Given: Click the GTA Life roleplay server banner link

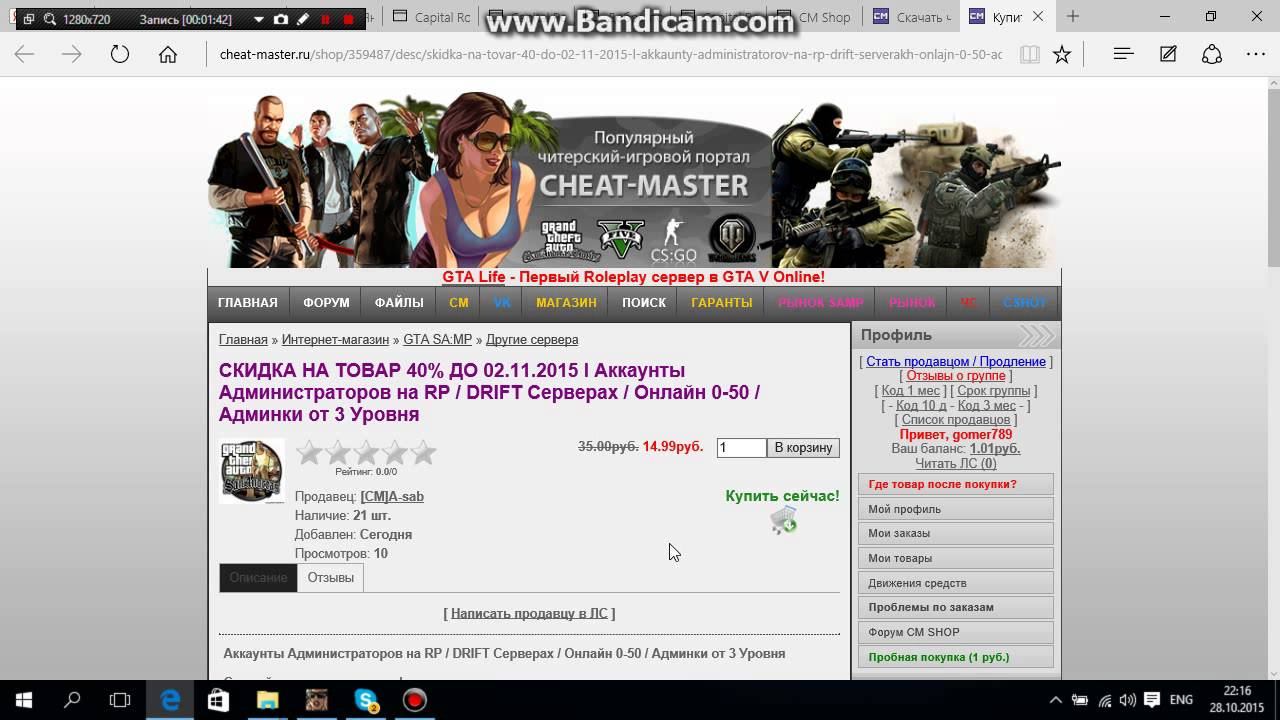Looking at the screenshot, I should pyautogui.click(x=634, y=277).
